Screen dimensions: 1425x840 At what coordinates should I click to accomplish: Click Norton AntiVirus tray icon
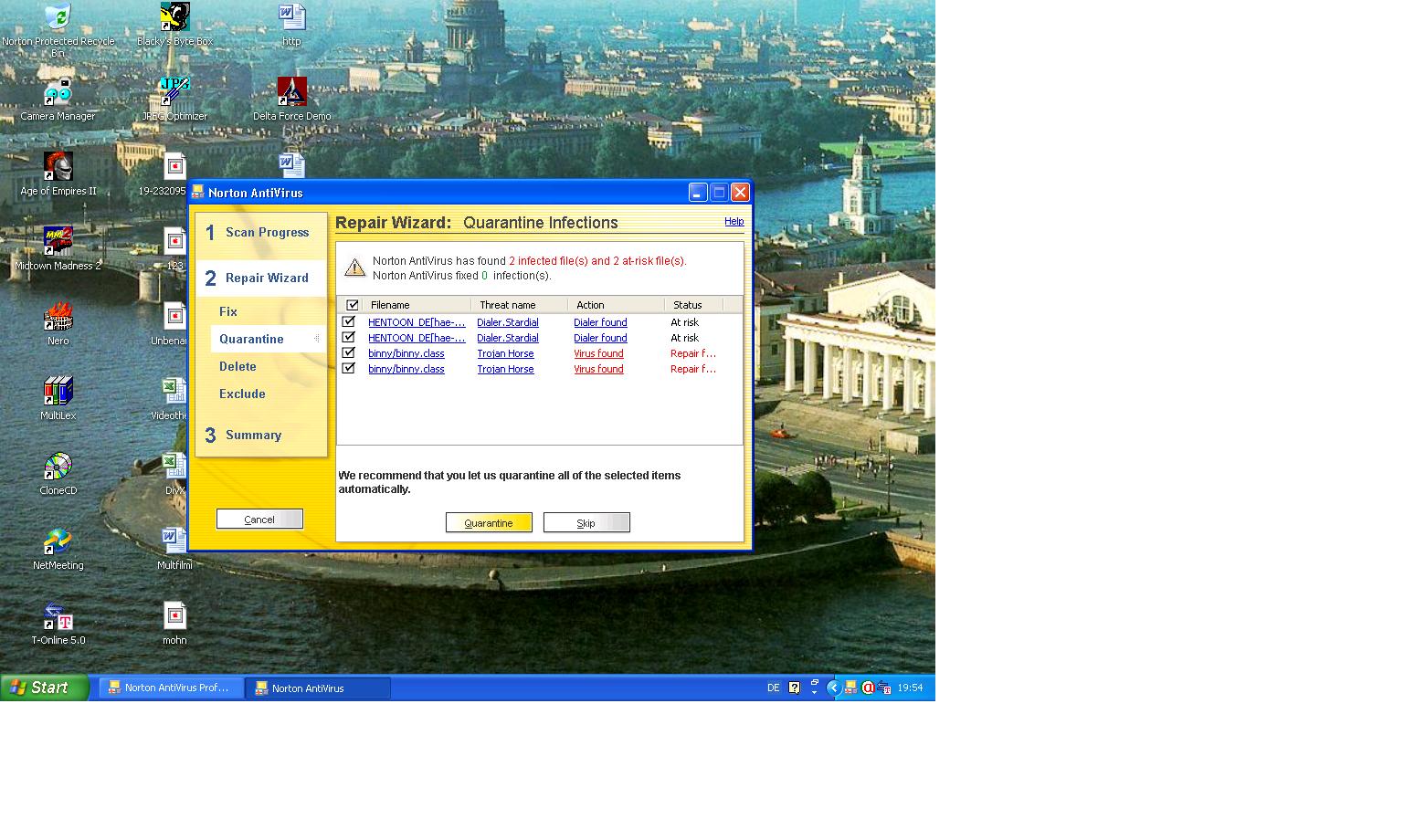point(850,688)
